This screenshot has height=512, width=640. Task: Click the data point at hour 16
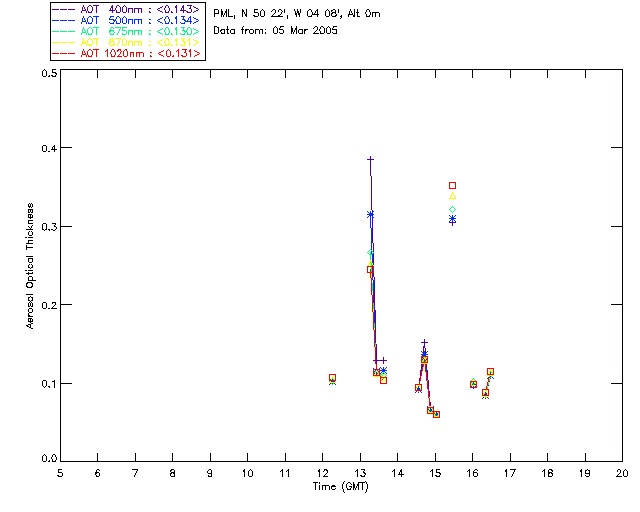click(x=473, y=384)
